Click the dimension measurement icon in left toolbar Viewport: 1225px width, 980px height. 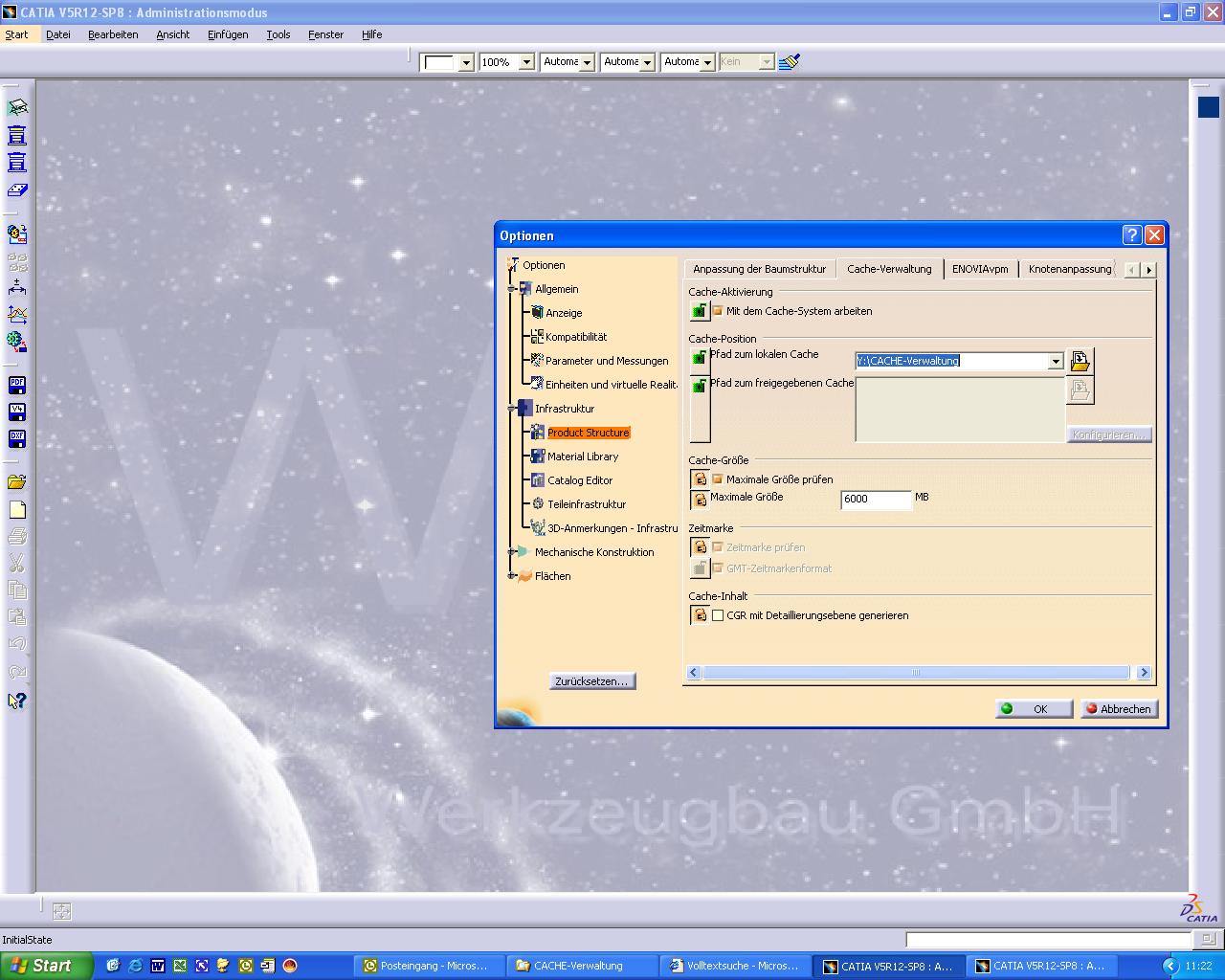17,287
